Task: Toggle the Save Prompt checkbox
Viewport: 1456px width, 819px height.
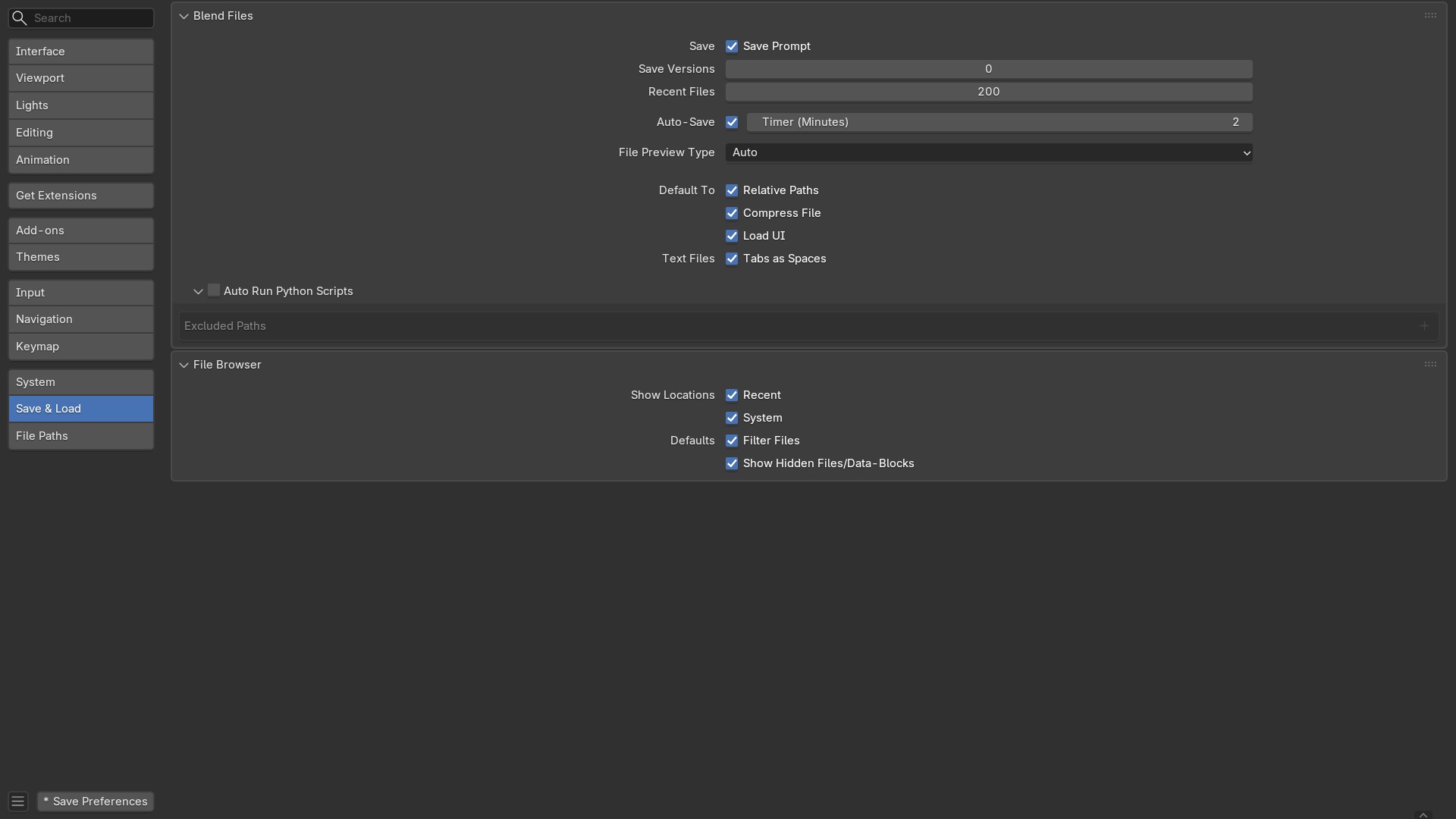Action: tap(732, 46)
